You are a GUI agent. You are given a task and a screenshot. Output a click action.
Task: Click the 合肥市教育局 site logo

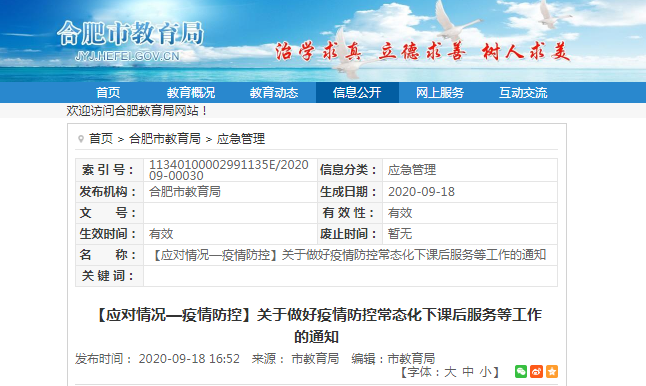(x=130, y=33)
